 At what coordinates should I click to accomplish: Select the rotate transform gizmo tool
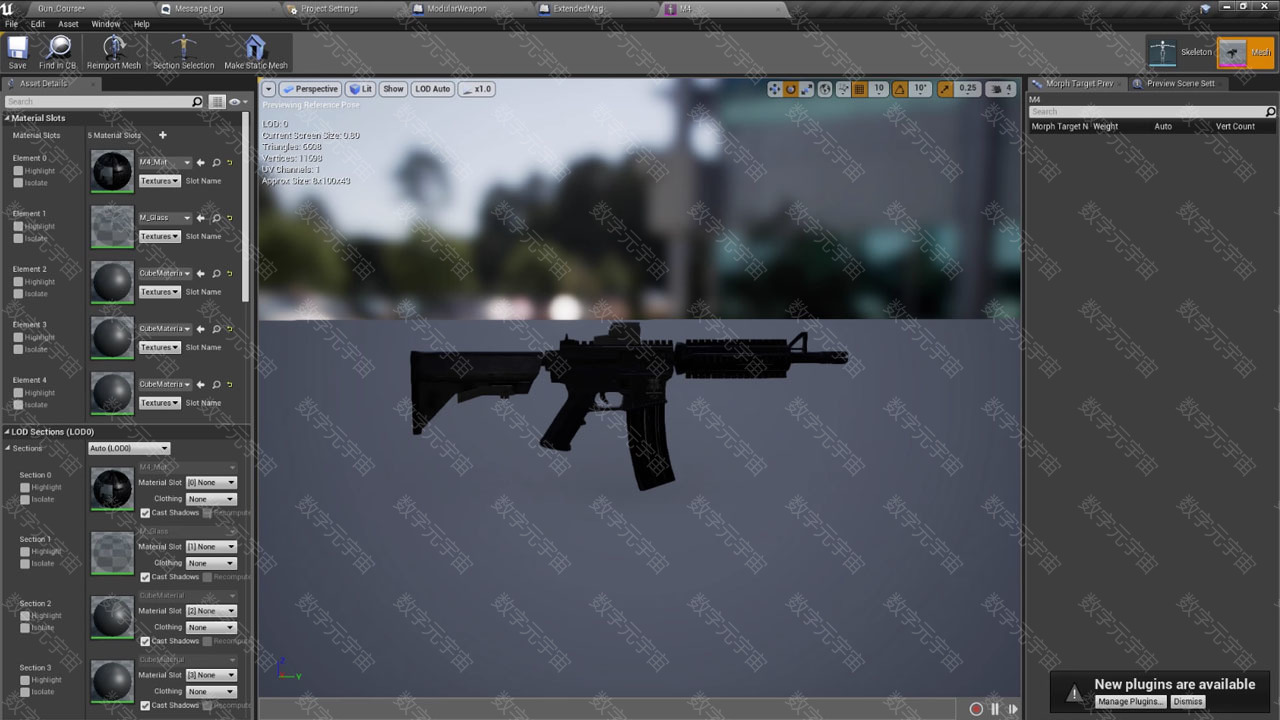pyautogui.click(x=791, y=89)
